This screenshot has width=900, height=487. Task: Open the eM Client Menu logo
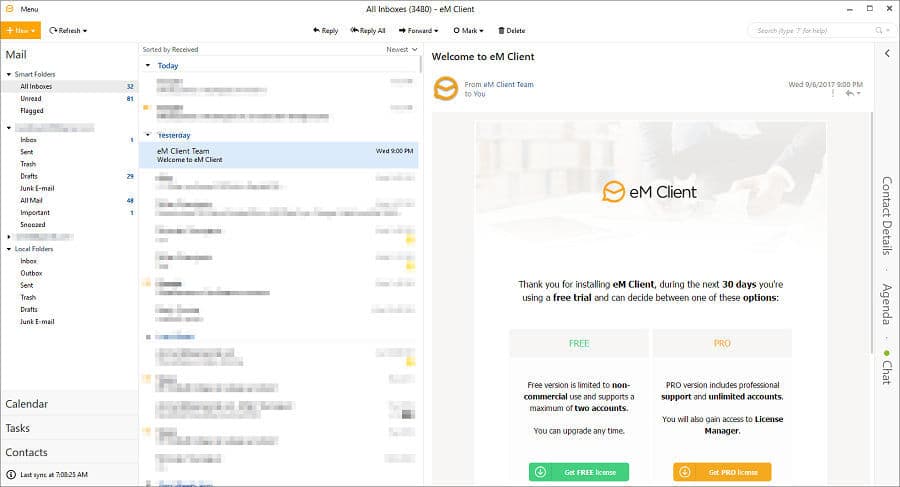[x=9, y=9]
